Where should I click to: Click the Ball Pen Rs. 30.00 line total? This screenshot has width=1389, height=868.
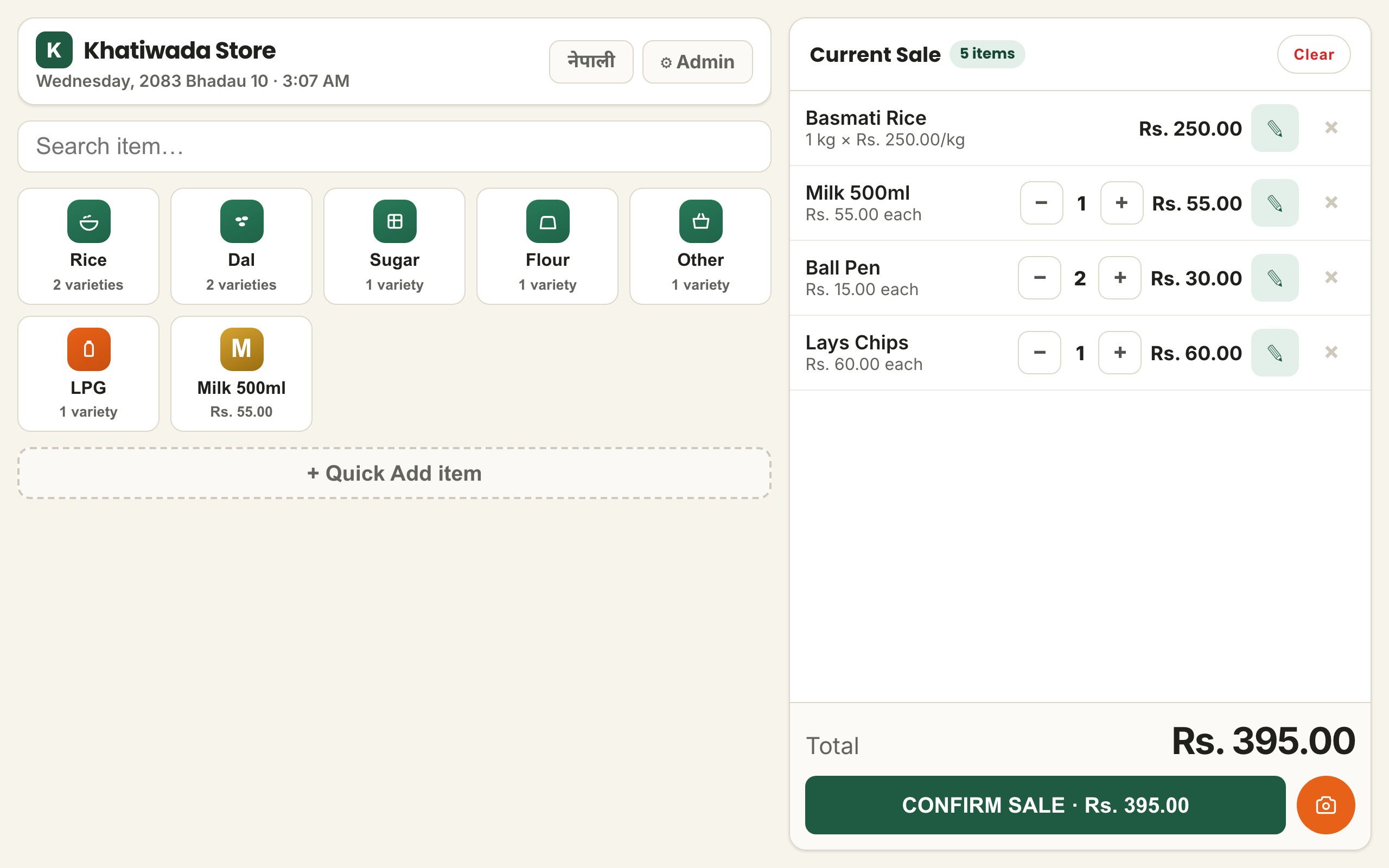(1196, 278)
